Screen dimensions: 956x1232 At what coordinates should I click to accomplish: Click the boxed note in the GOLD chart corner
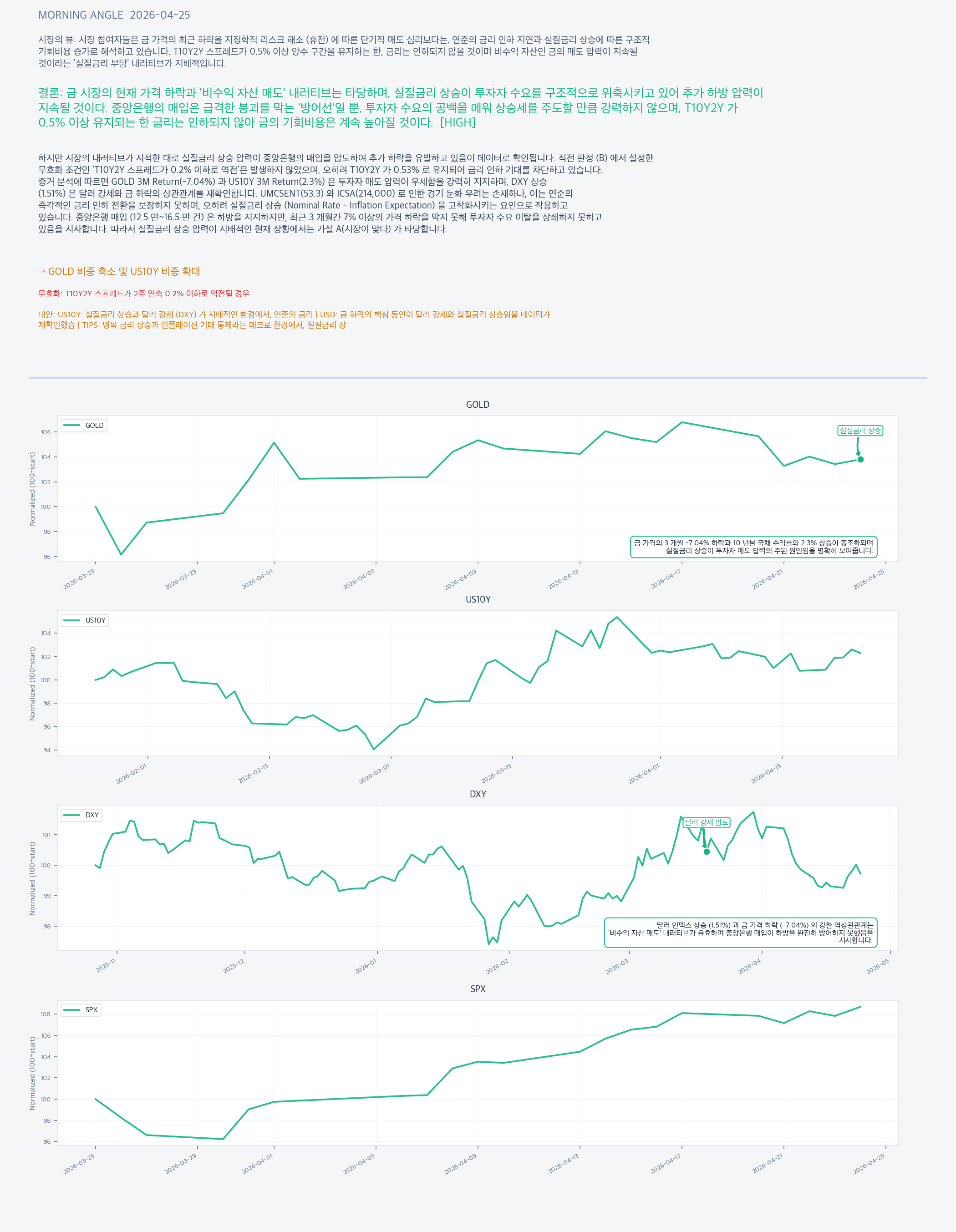753,547
